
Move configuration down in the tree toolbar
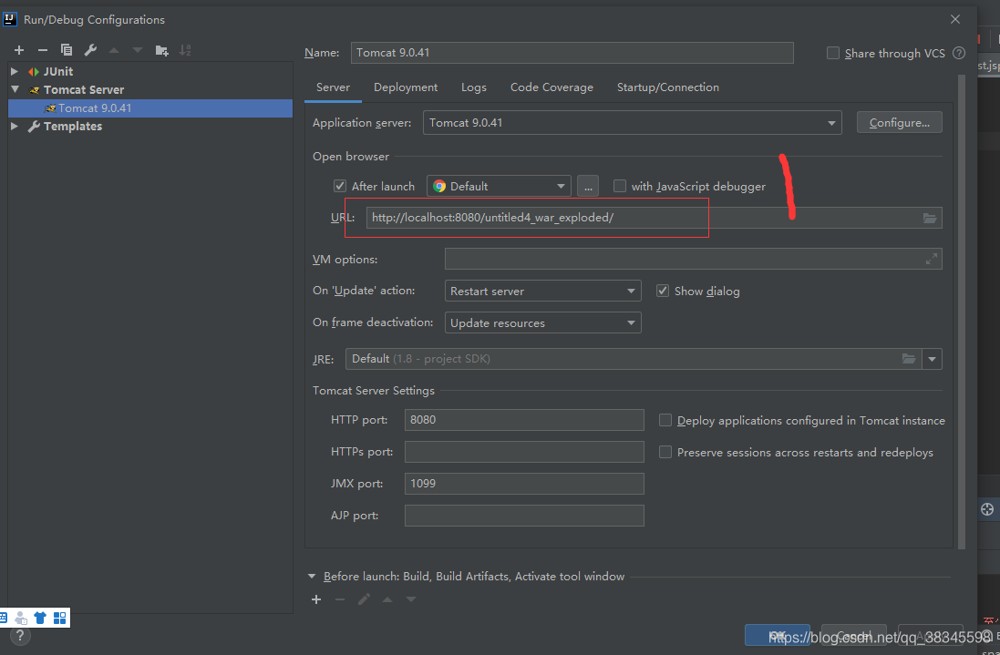tap(137, 50)
